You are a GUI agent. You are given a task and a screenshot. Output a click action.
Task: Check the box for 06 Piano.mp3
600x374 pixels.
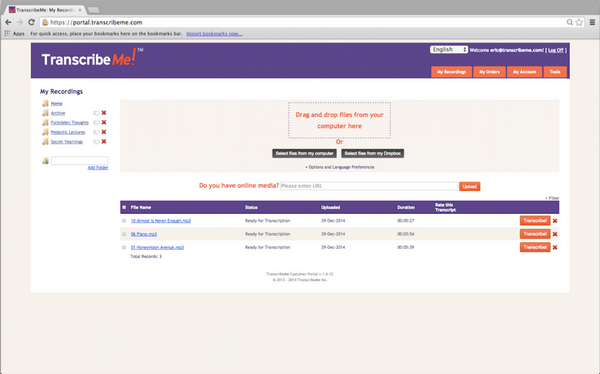124,234
